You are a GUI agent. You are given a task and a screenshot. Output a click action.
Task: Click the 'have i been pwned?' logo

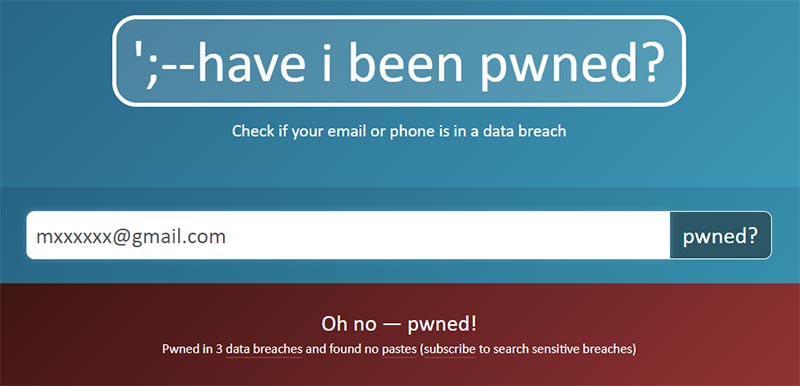coord(399,61)
